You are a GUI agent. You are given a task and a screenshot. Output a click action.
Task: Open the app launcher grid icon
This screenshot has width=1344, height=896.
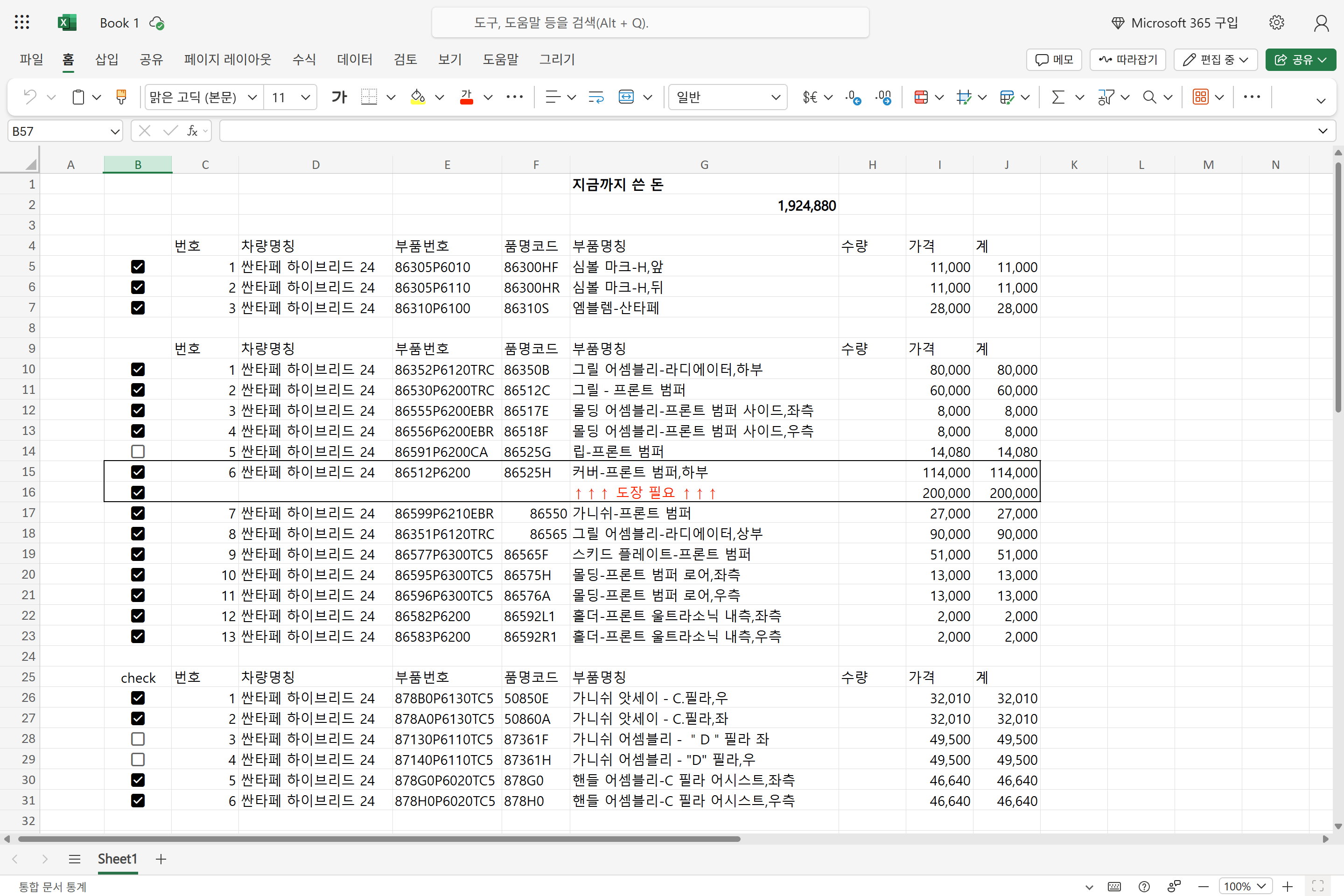[x=22, y=23]
